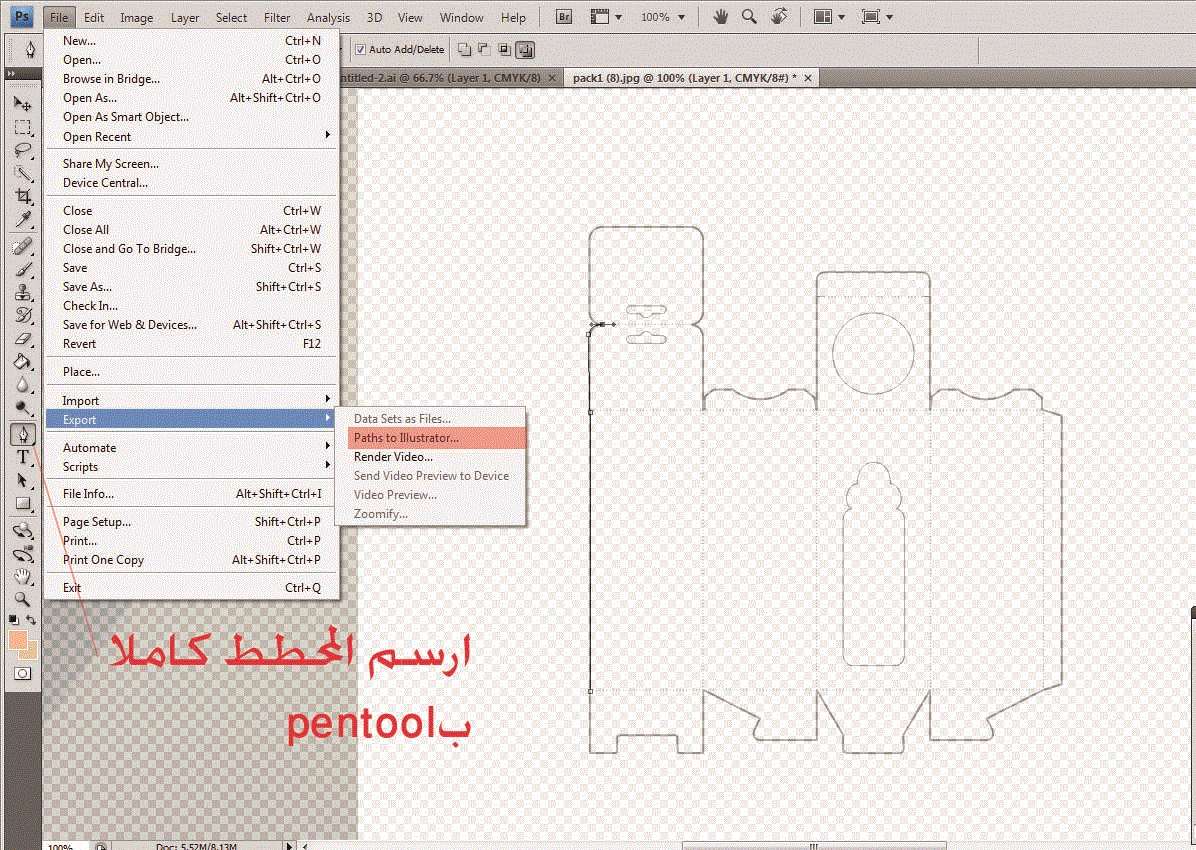
Task: Select the Clone Stamp tool
Action: point(23,292)
